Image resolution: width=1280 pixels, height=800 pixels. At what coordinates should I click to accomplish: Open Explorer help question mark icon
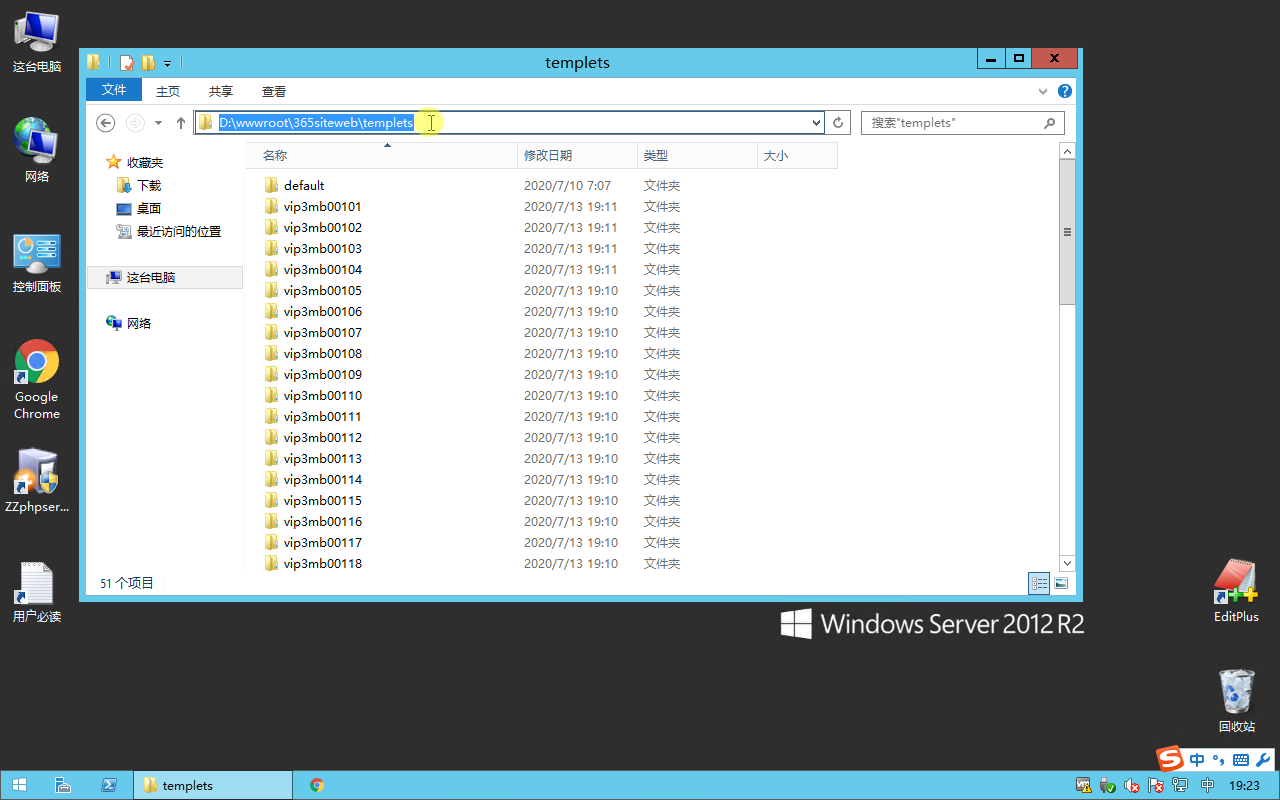[1065, 91]
